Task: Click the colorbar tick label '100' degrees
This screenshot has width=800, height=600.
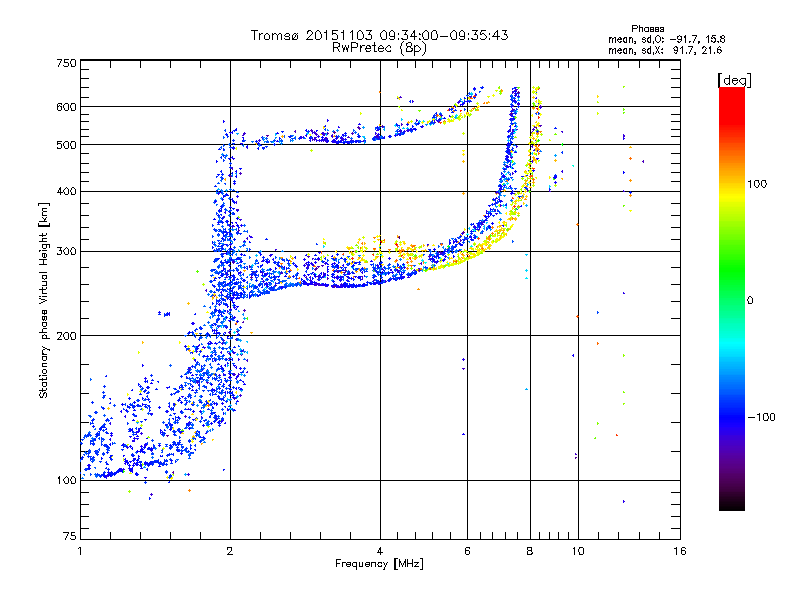Action: tap(757, 184)
